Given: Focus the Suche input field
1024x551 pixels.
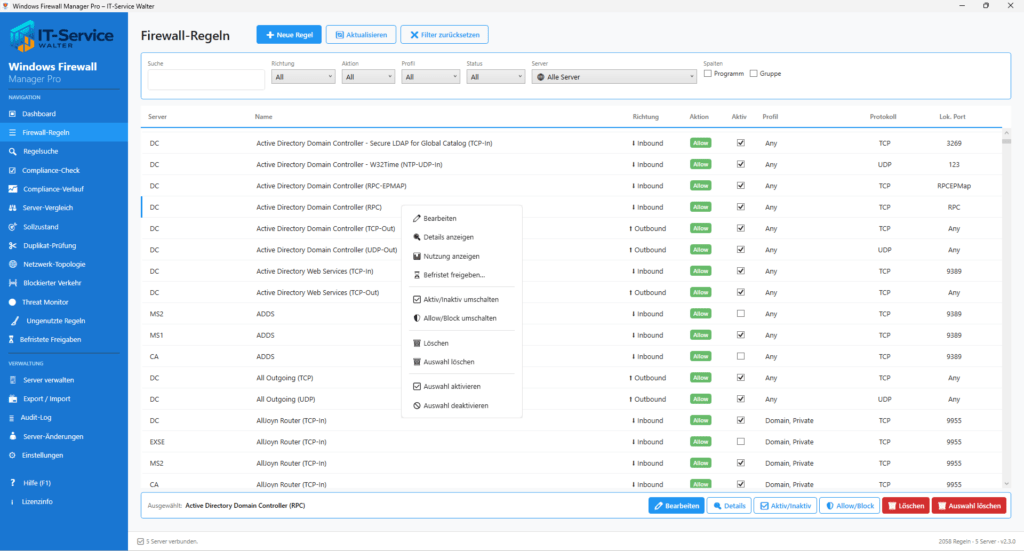Looking at the screenshot, I should tap(206, 79).
